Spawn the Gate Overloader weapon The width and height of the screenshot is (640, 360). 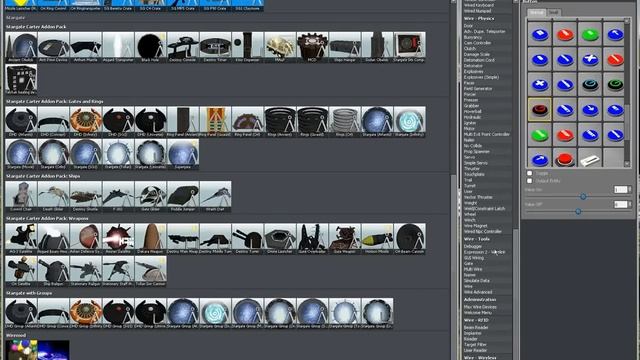pos(313,239)
